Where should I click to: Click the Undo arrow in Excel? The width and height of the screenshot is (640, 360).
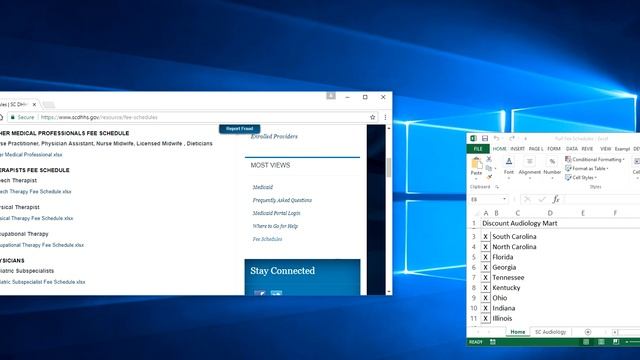[x=496, y=138]
